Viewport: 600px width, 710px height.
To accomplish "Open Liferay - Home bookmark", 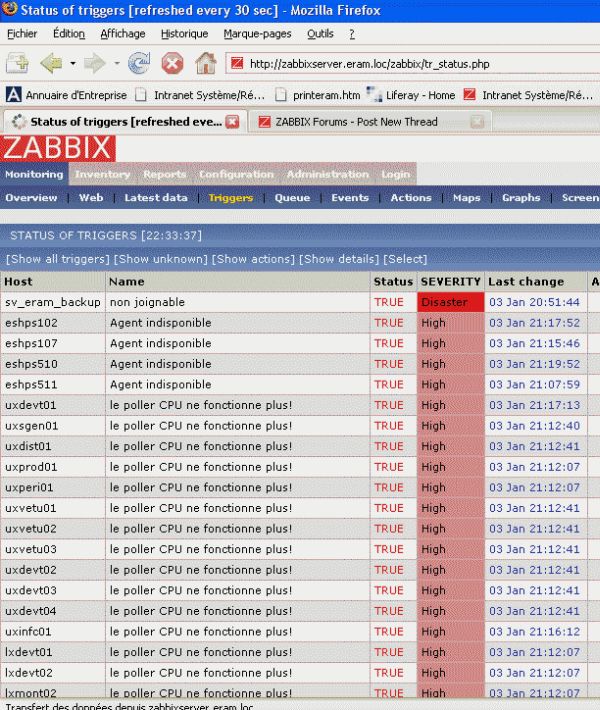I will 411,95.
